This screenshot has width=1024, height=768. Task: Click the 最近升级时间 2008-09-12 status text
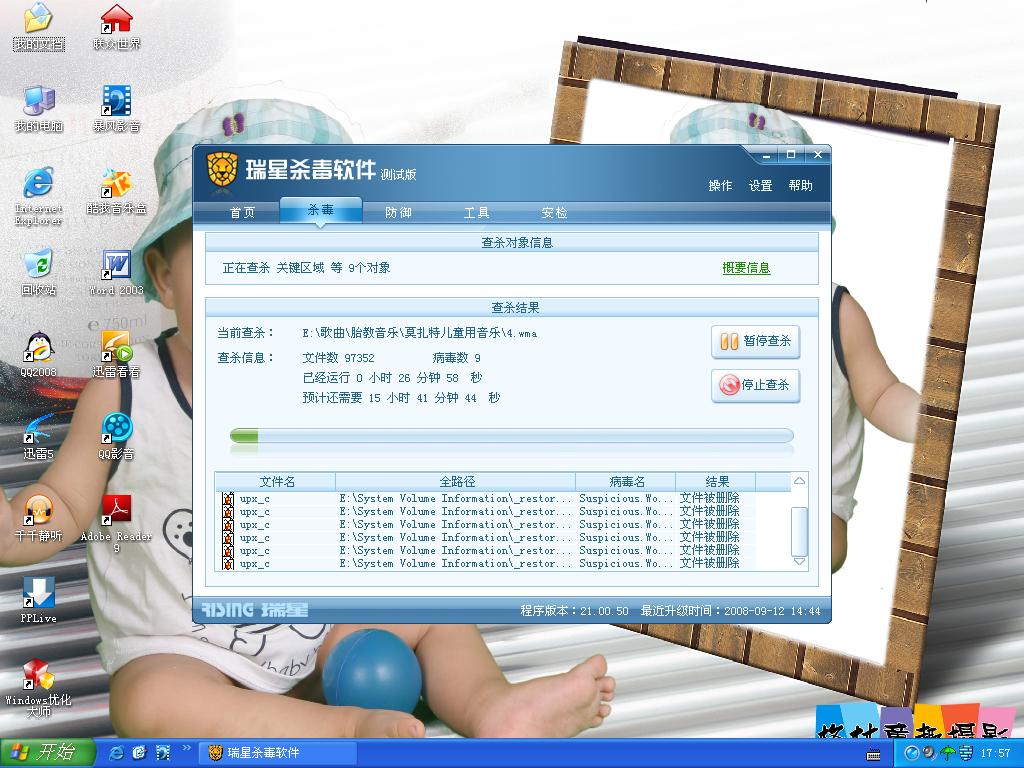pos(730,611)
